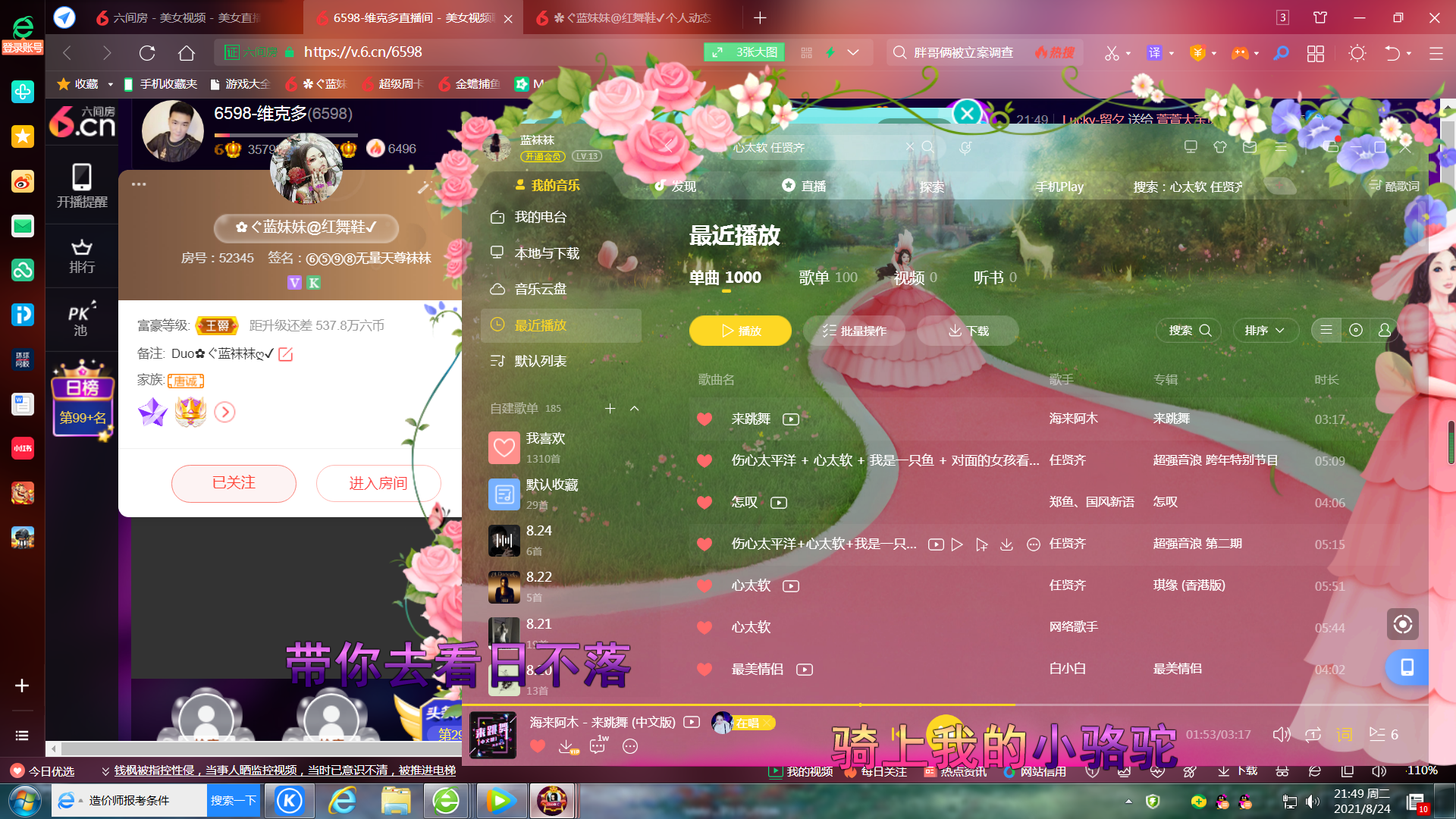This screenshot has width=1456, height=819.
Task: Open messages envelope icon in music player
Action: tap(1250, 147)
